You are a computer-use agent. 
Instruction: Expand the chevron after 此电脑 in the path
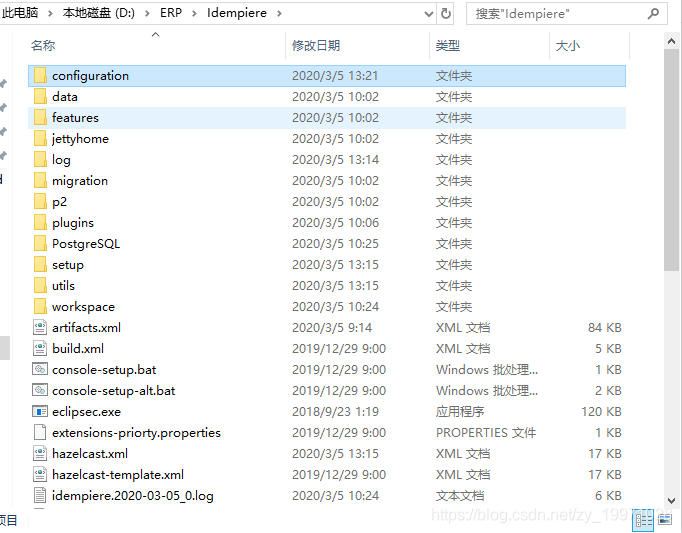(x=50, y=13)
